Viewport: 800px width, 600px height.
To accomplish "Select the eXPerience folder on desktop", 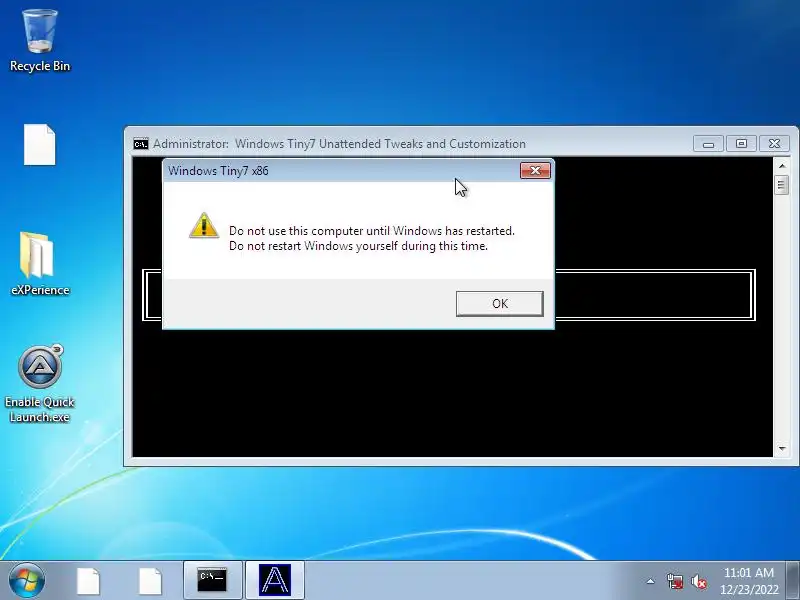I will (x=40, y=264).
